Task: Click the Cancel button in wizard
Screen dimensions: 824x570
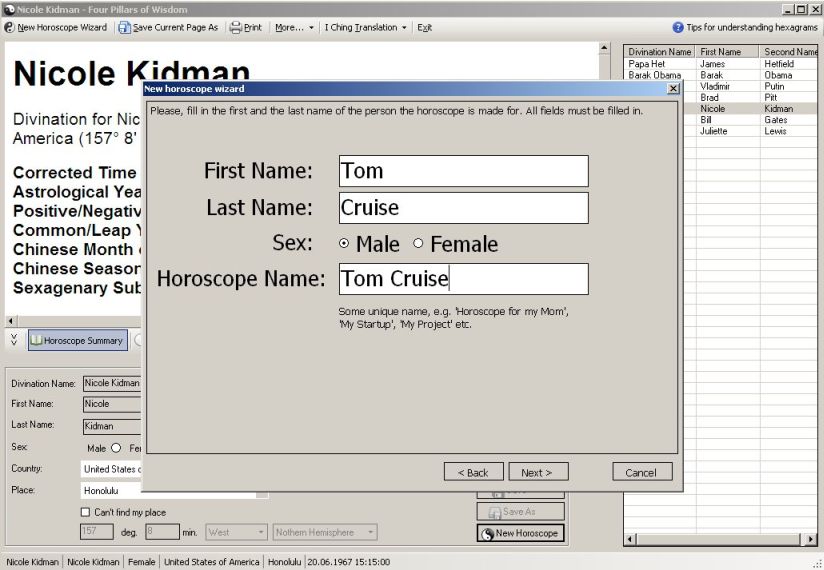Action: click(642, 472)
